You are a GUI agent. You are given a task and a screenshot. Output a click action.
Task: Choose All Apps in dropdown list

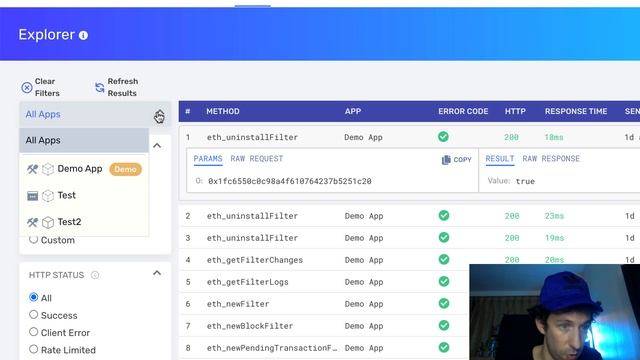[84, 140]
